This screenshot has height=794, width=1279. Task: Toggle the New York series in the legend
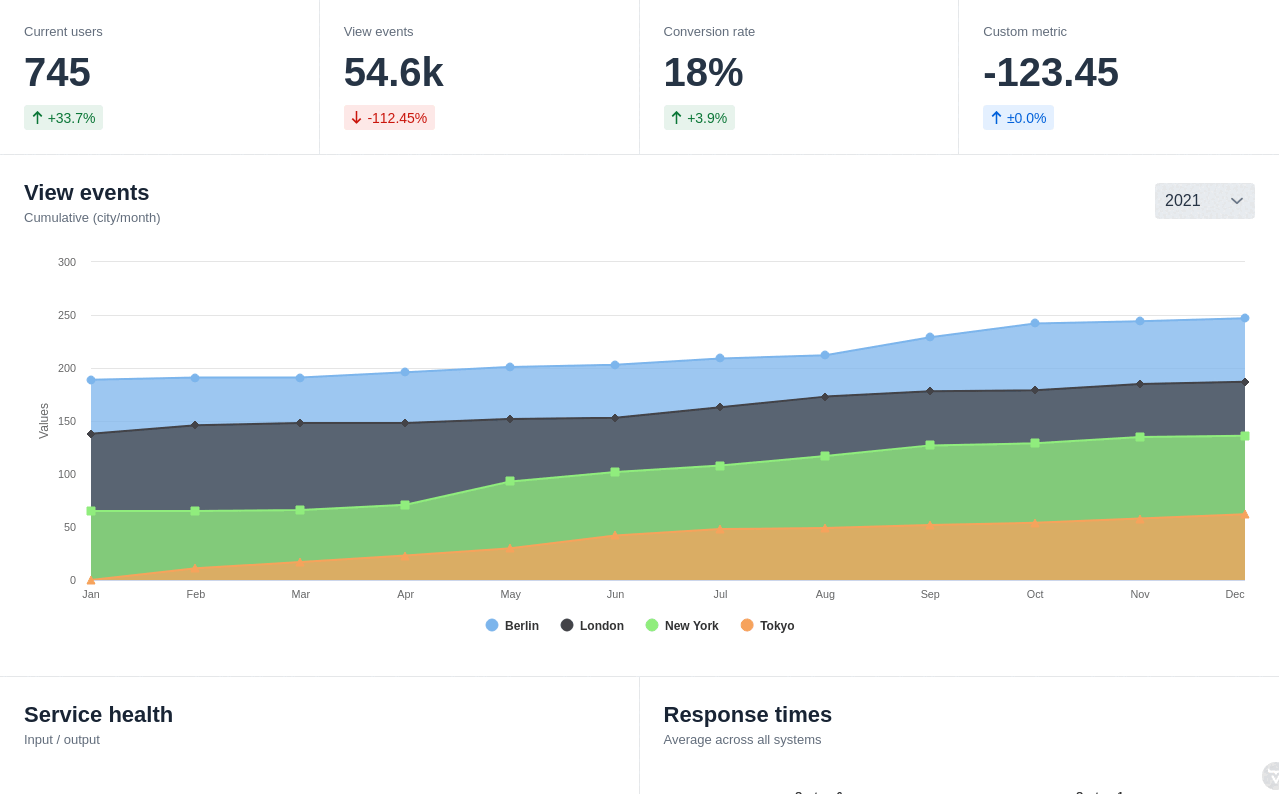tap(683, 625)
